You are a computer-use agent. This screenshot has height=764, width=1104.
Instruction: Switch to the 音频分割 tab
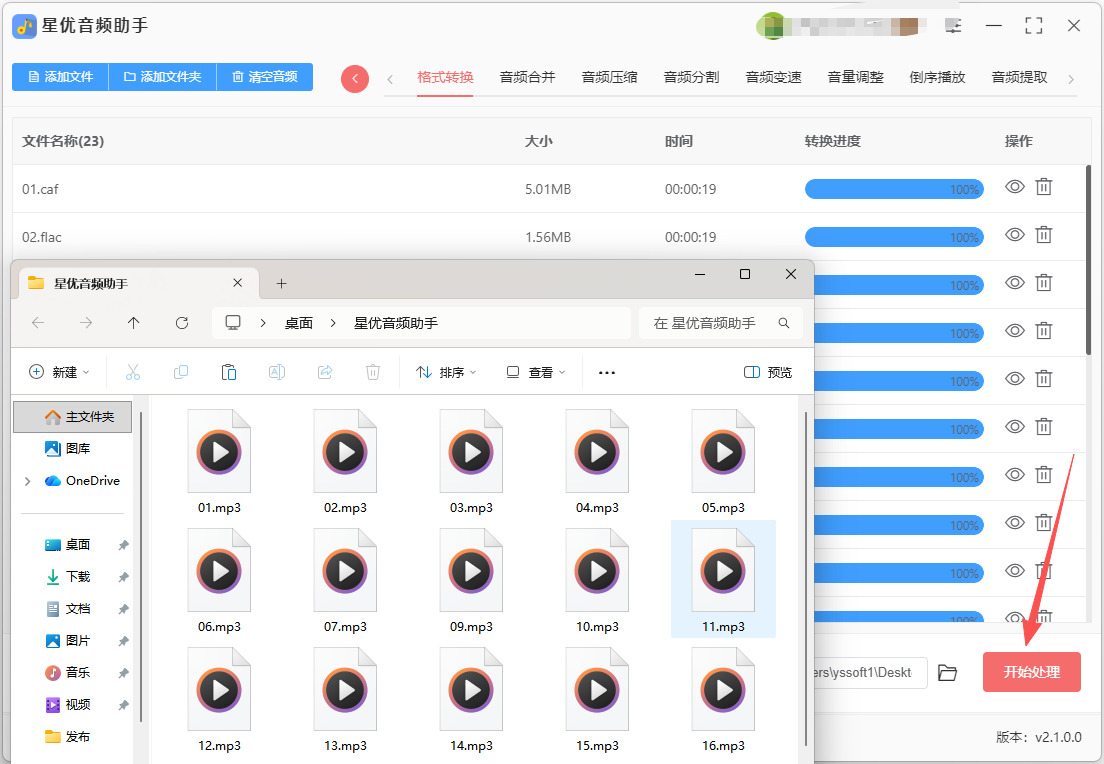point(691,77)
